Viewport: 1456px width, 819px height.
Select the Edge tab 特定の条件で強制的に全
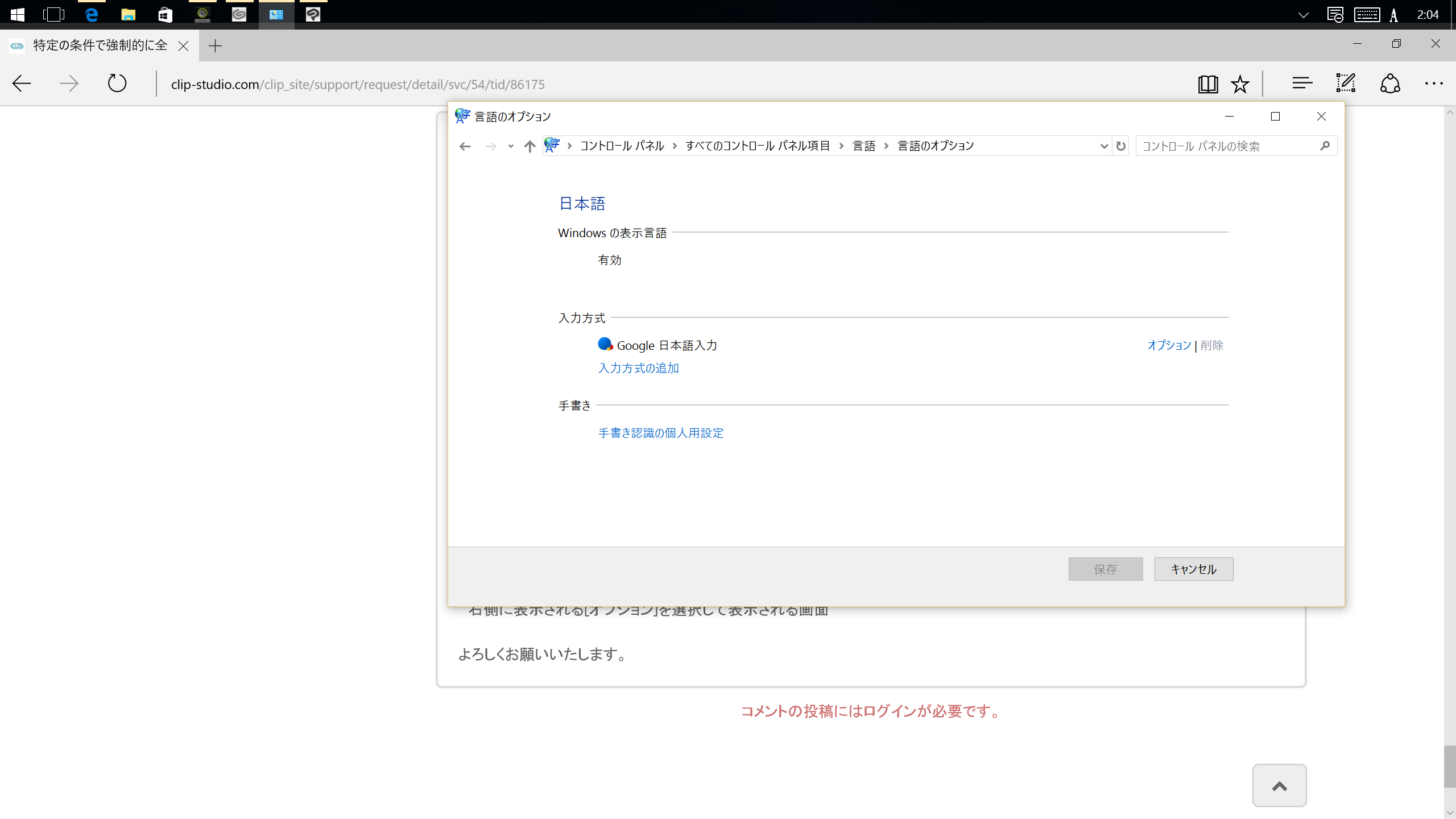click(100, 45)
